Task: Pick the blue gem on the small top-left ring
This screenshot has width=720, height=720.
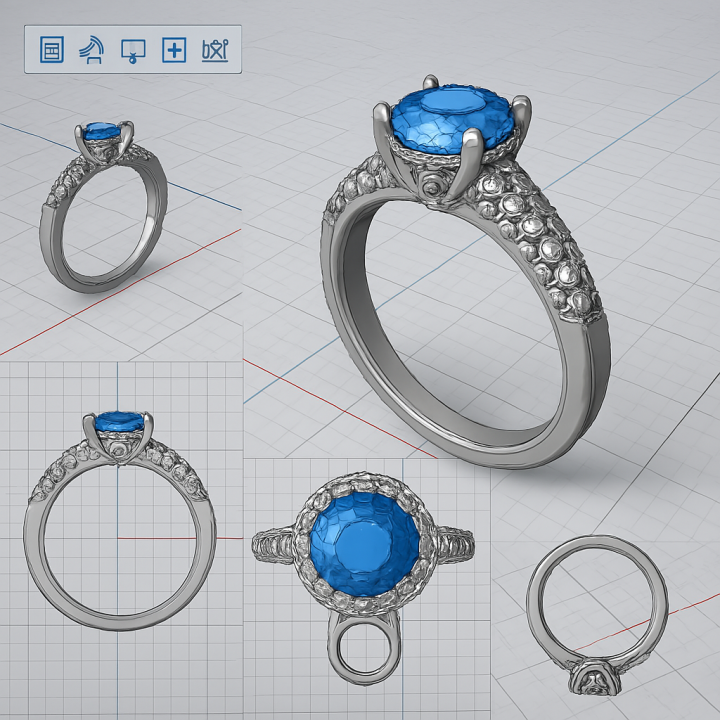Action: coord(101,132)
